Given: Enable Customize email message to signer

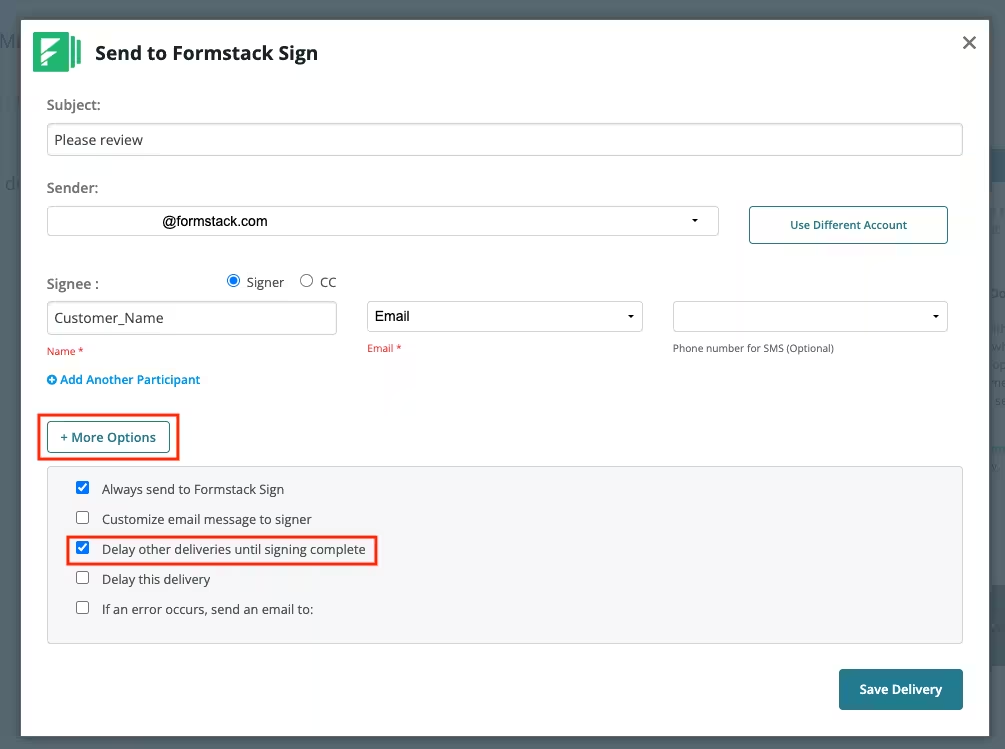Looking at the screenshot, I should (82, 517).
